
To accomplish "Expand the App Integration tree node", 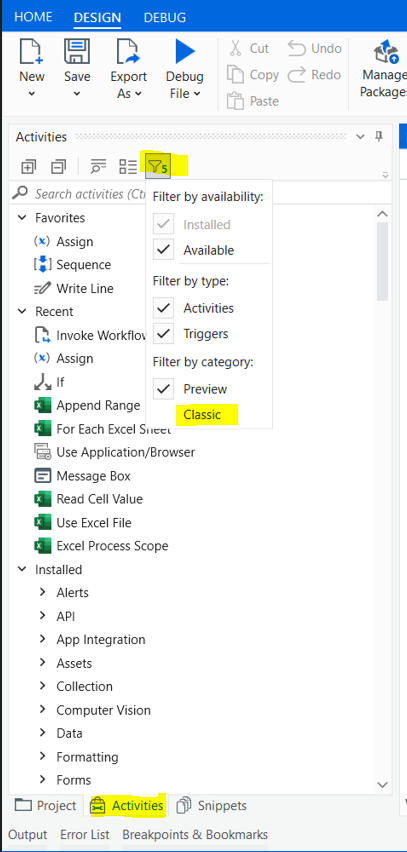I will pyautogui.click(x=42, y=639).
